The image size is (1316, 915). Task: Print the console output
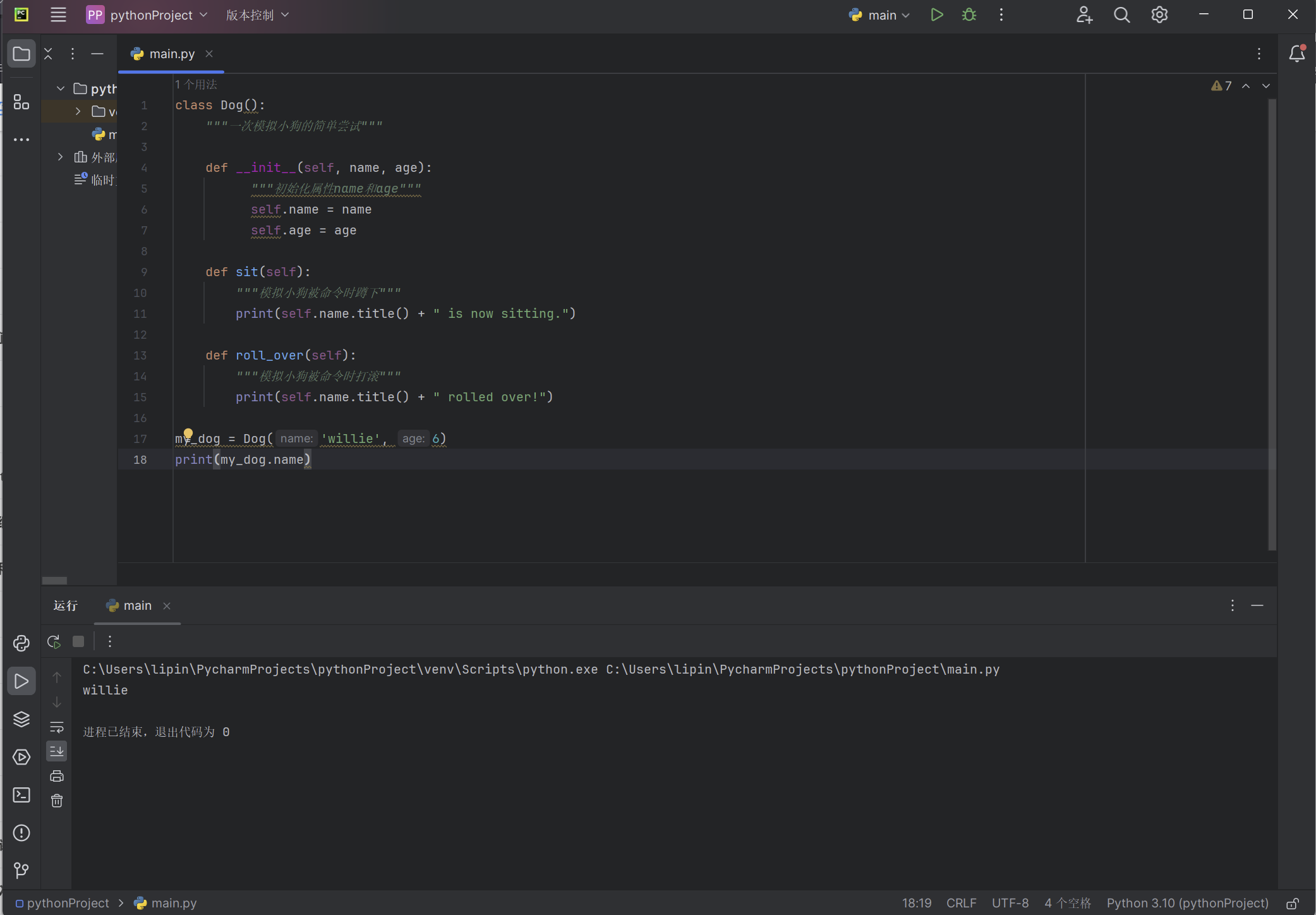pyautogui.click(x=57, y=776)
